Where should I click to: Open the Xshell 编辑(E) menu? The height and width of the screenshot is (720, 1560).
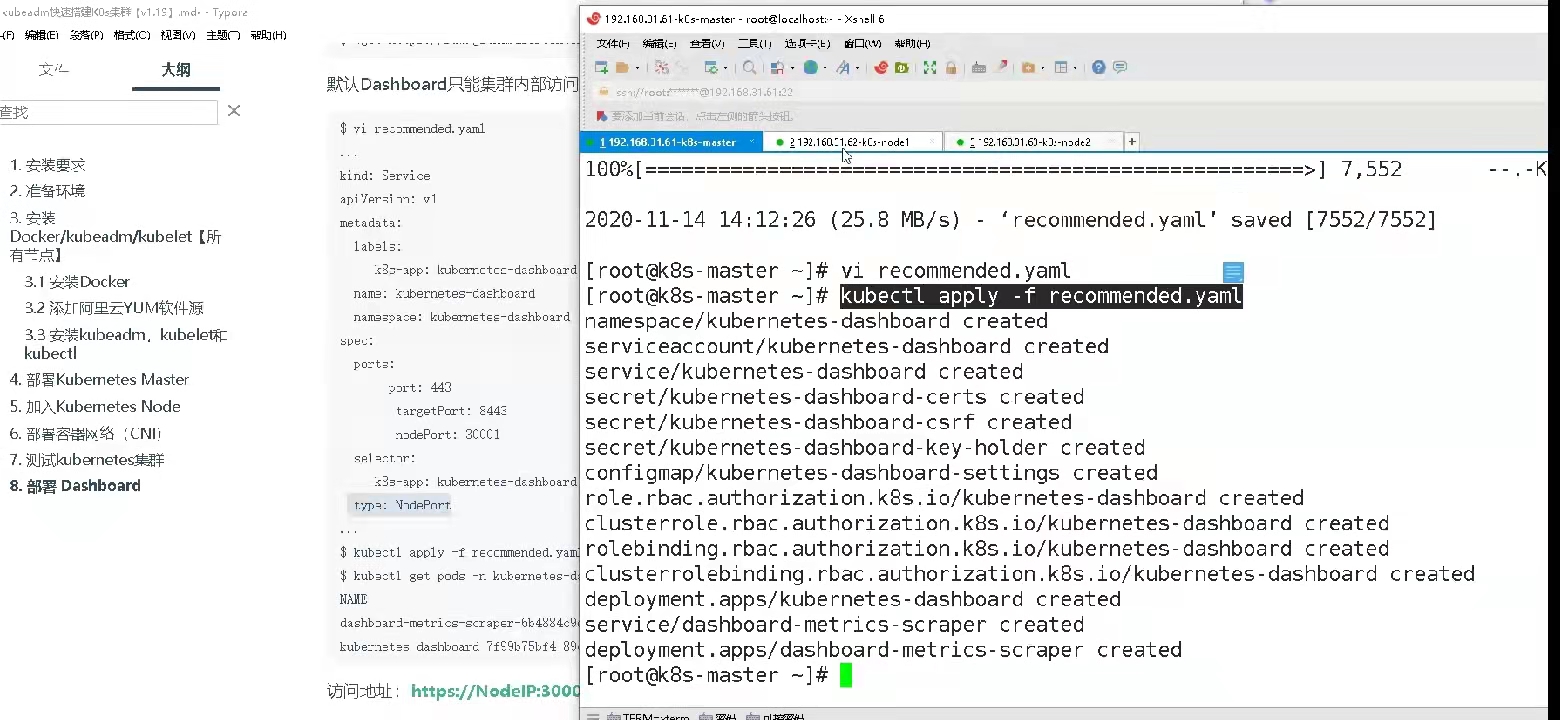[x=659, y=44]
